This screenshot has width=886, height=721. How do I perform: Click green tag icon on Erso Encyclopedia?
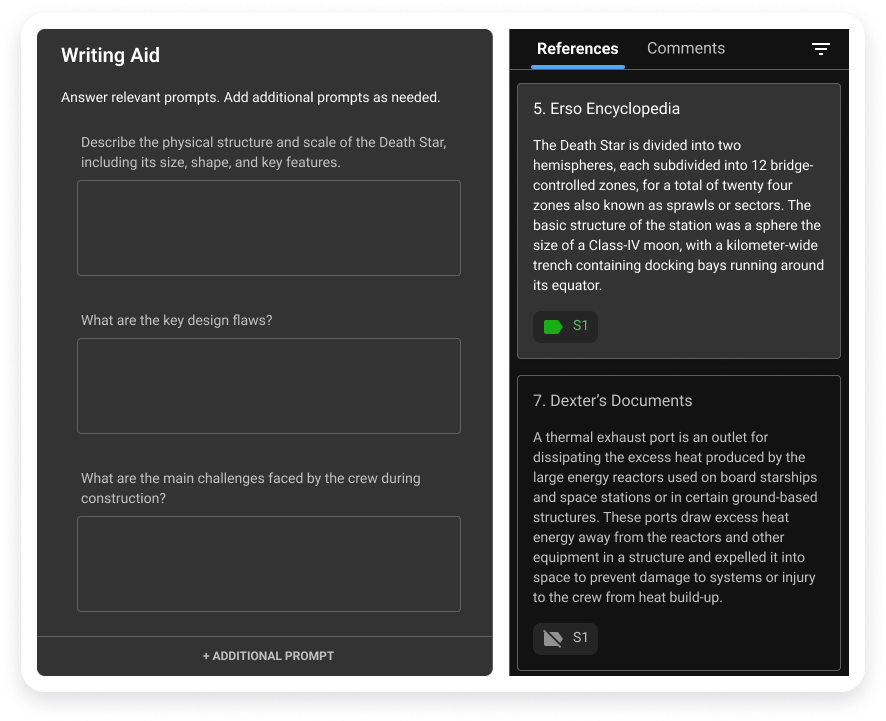tap(553, 327)
